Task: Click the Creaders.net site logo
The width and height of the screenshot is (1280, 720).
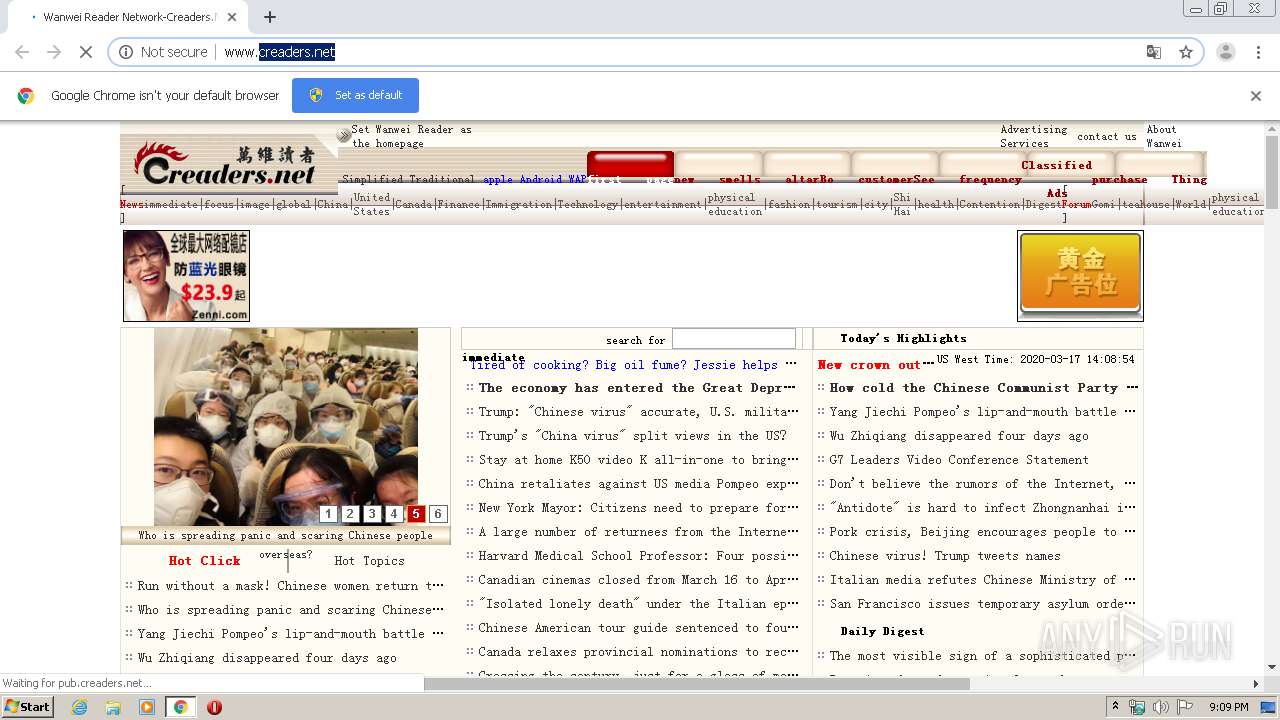Action: pos(225,166)
